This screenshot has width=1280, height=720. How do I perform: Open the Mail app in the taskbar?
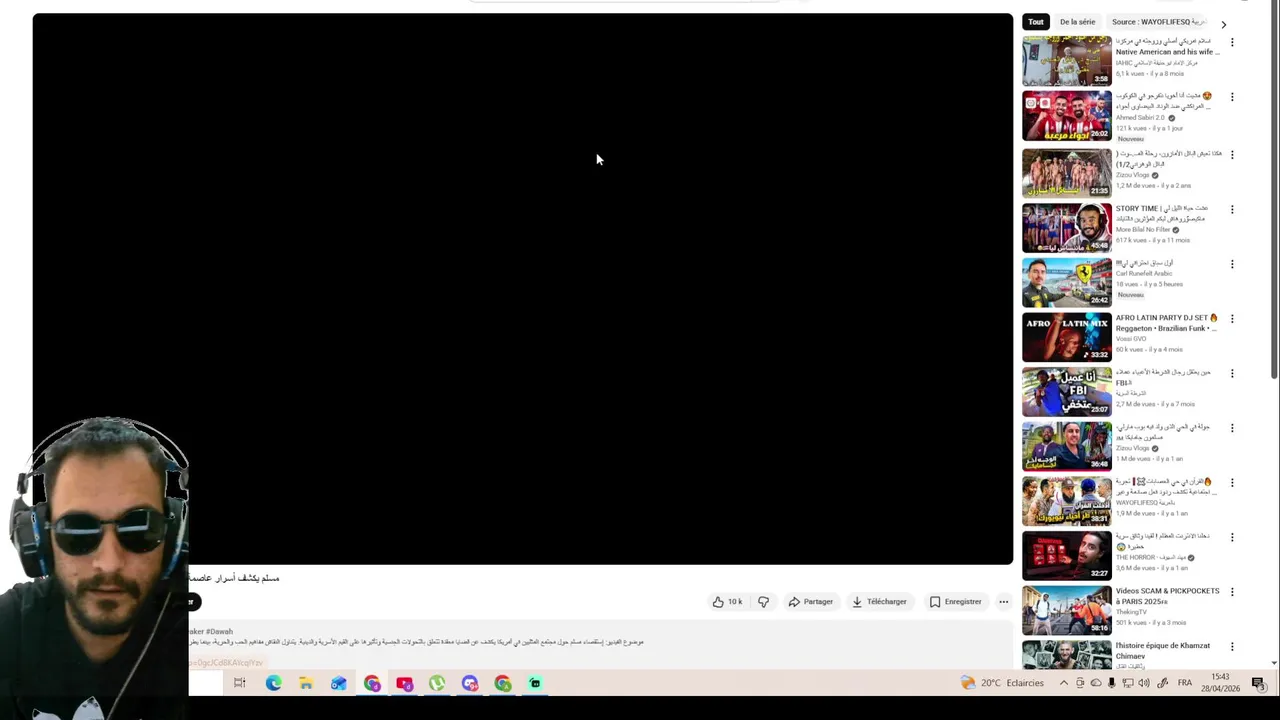point(339,683)
